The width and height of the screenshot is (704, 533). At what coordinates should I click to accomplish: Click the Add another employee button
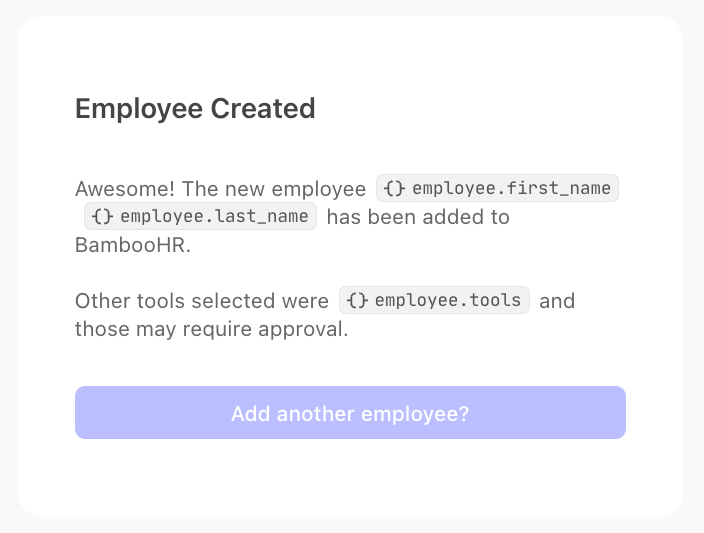[x=350, y=413]
